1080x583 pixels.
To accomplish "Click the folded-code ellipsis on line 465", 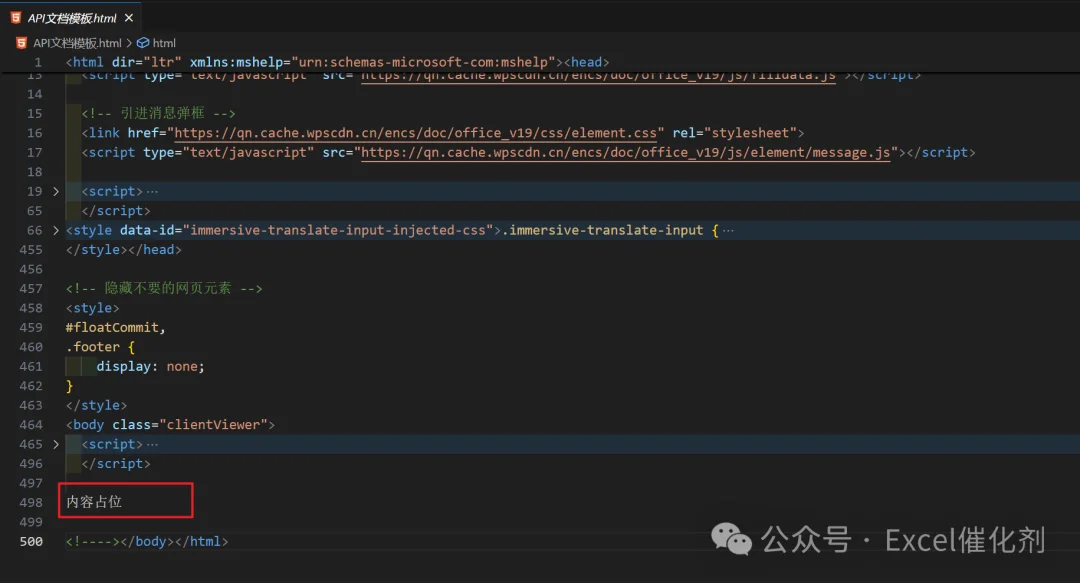I will (152, 444).
